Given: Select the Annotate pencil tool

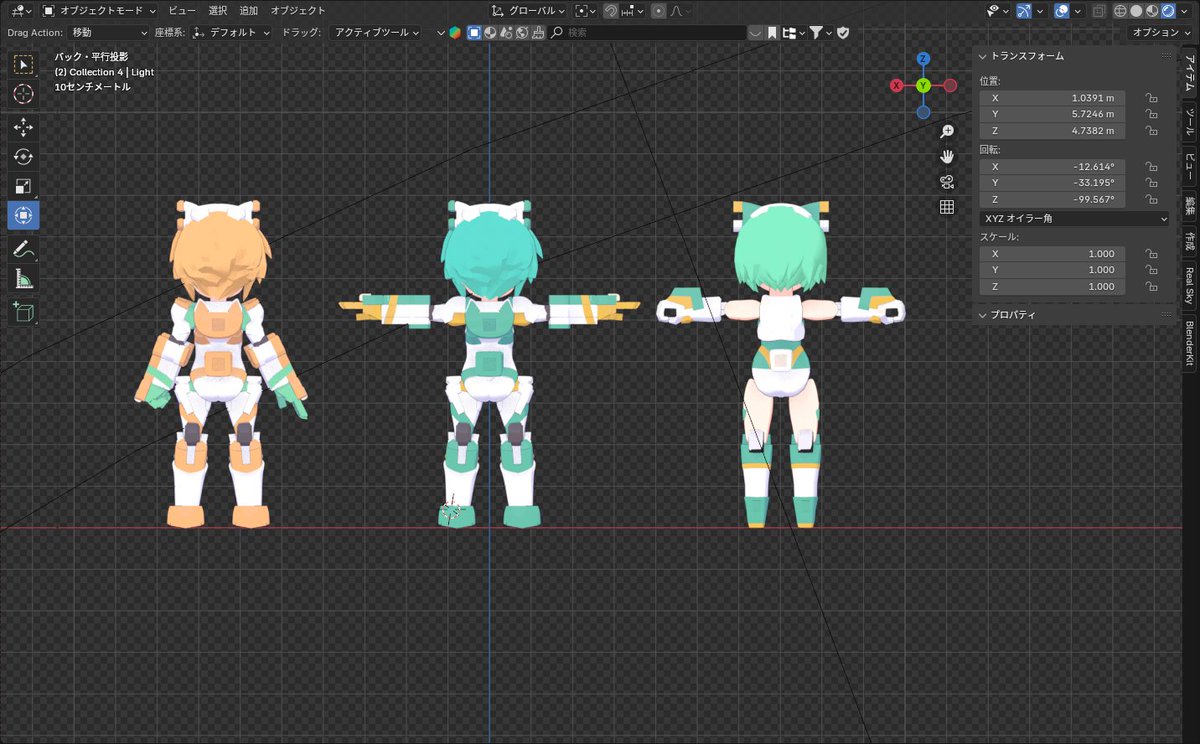Looking at the screenshot, I should (23, 248).
